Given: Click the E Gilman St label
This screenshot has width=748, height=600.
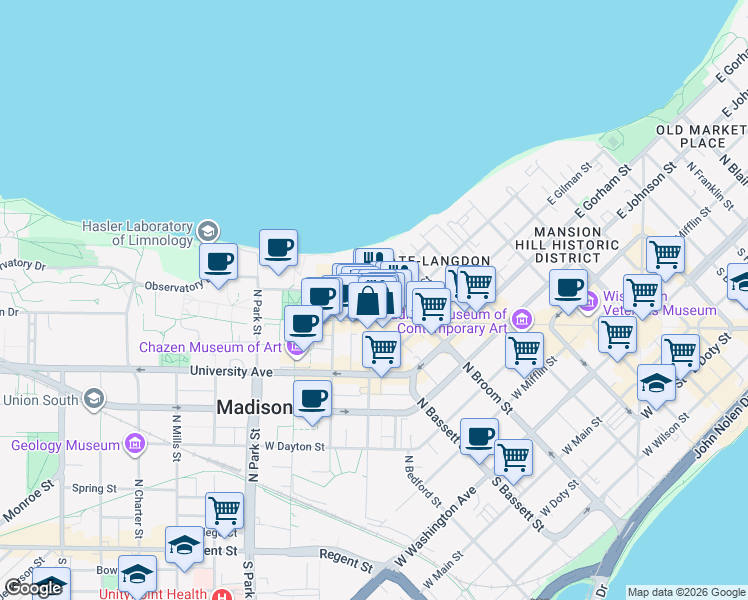Looking at the screenshot, I should [x=570, y=184].
